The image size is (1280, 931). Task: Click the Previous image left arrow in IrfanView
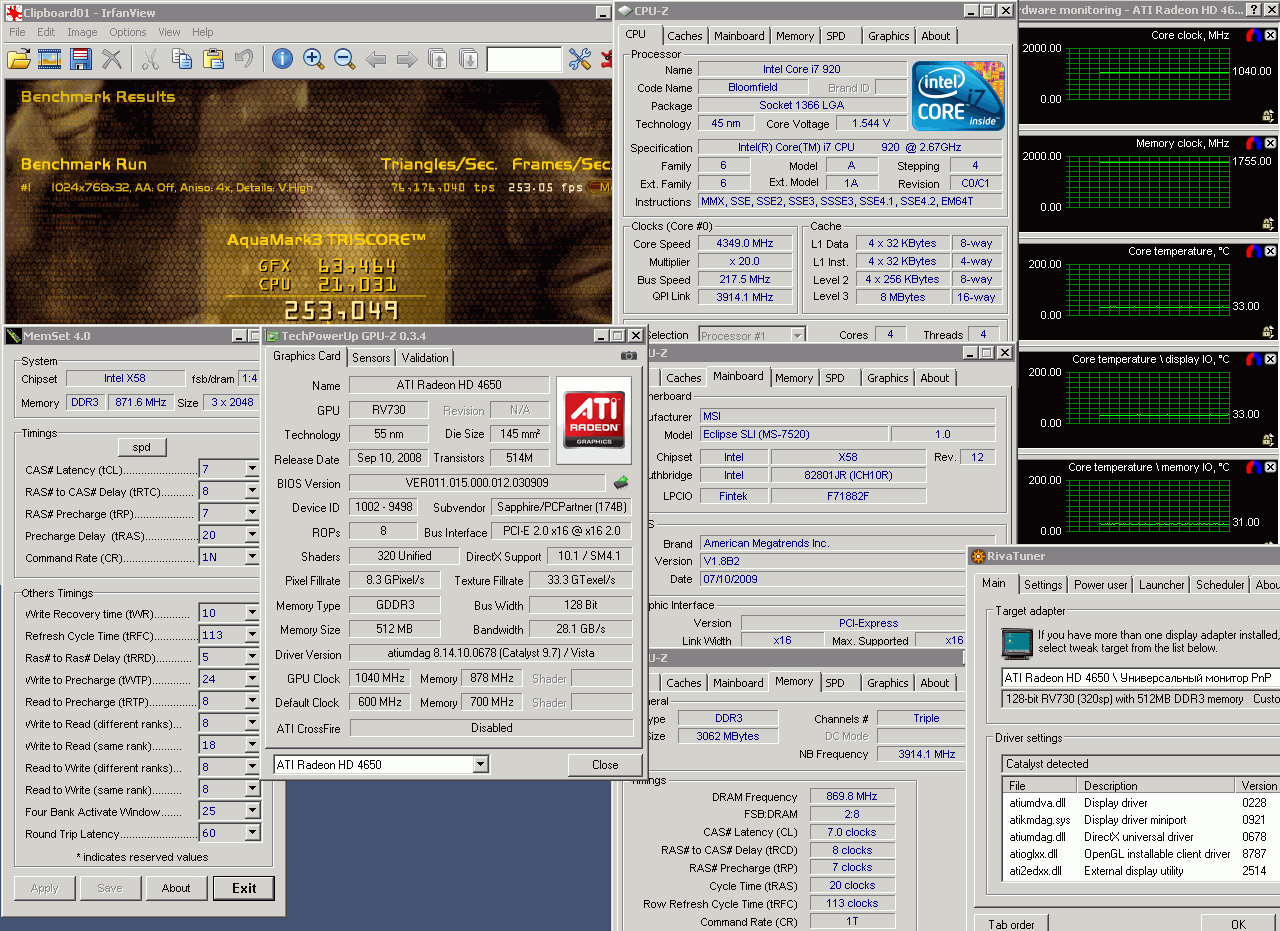375,59
